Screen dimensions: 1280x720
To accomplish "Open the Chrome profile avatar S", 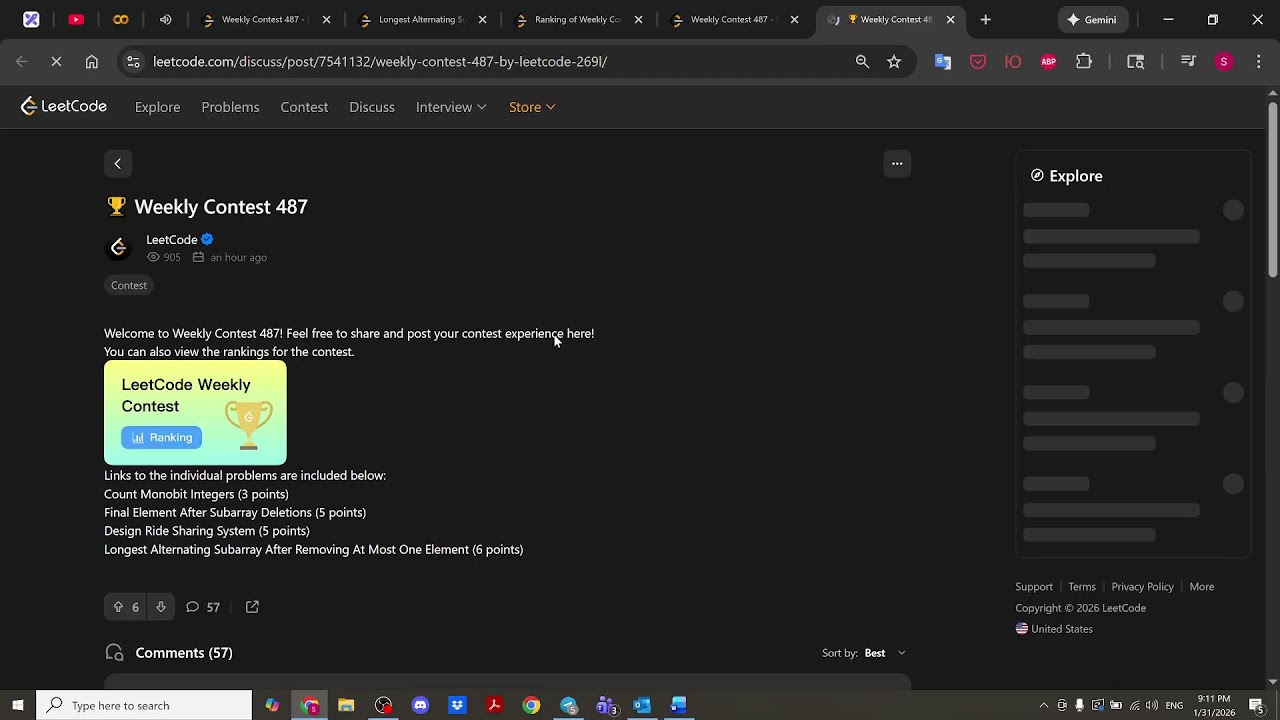I will pos(1223,62).
